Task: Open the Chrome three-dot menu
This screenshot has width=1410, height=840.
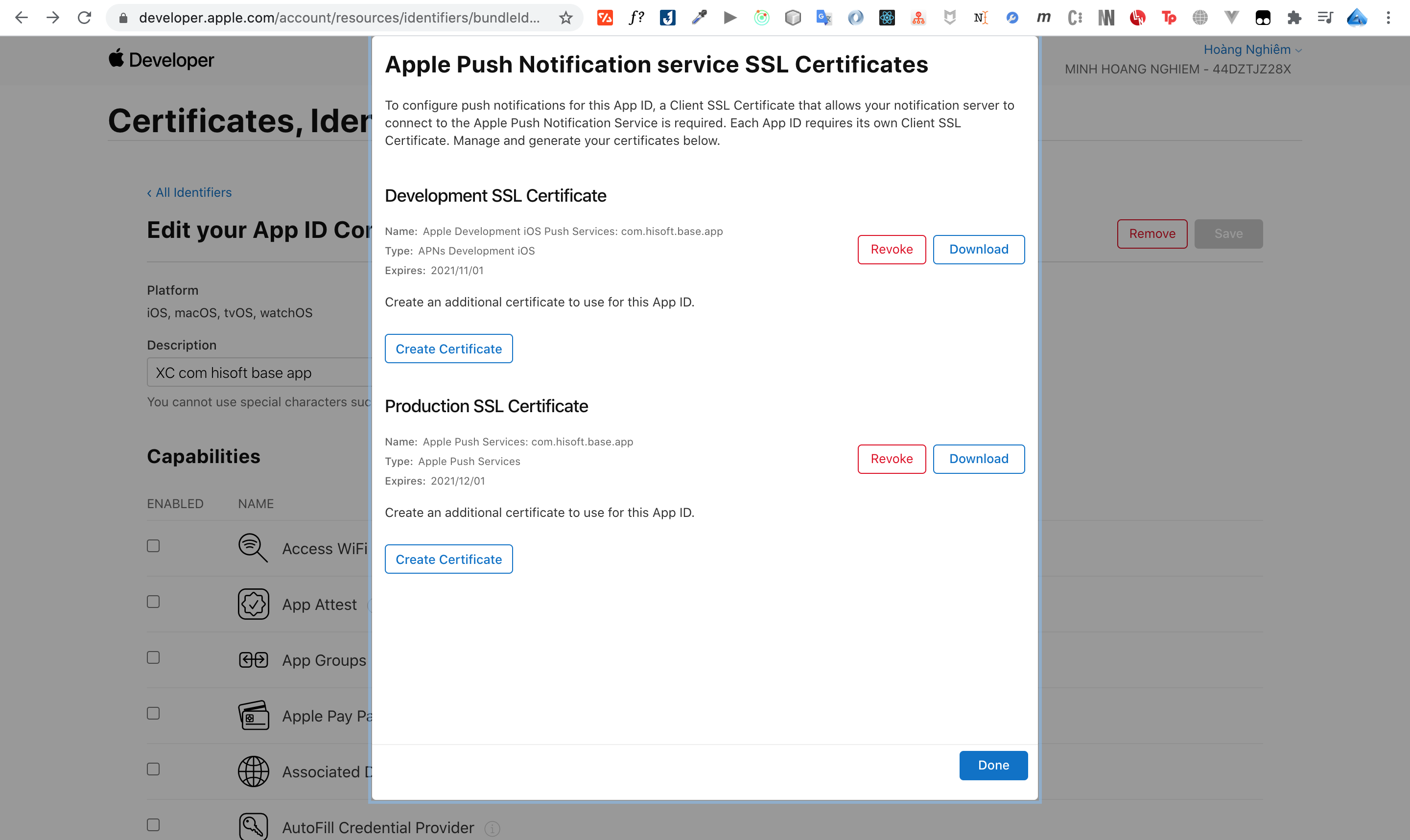Action: (1388, 18)
